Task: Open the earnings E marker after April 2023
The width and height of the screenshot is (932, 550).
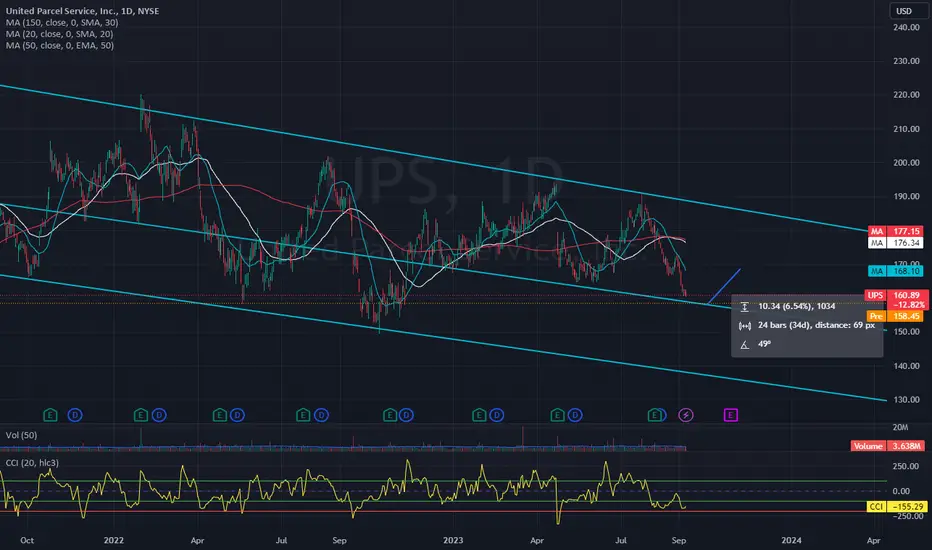Action: click(x=557, y=415)
